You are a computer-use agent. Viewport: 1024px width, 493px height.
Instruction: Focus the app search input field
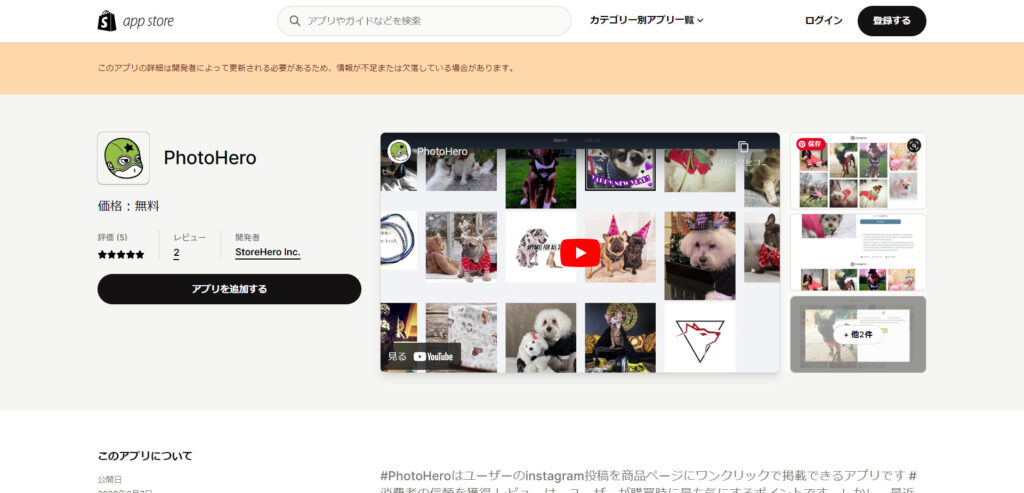[424, 21]
